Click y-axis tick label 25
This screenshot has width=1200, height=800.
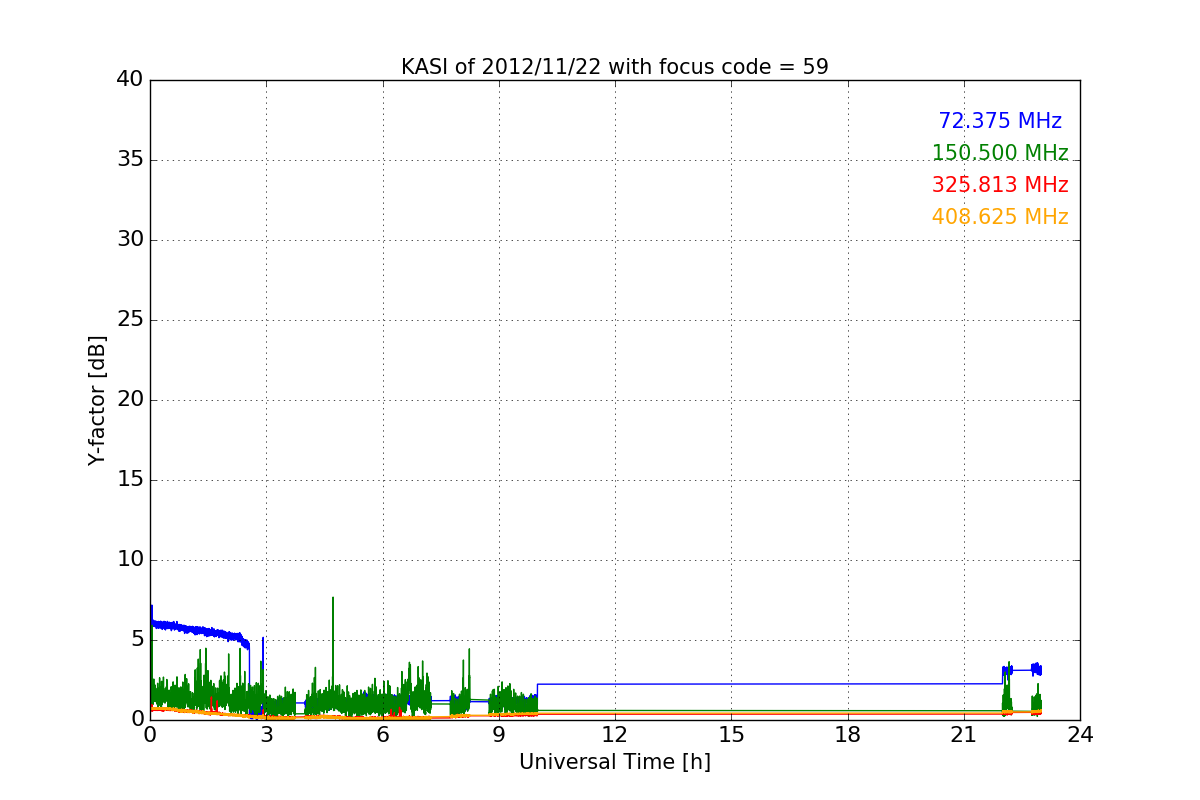coord(130,320)
